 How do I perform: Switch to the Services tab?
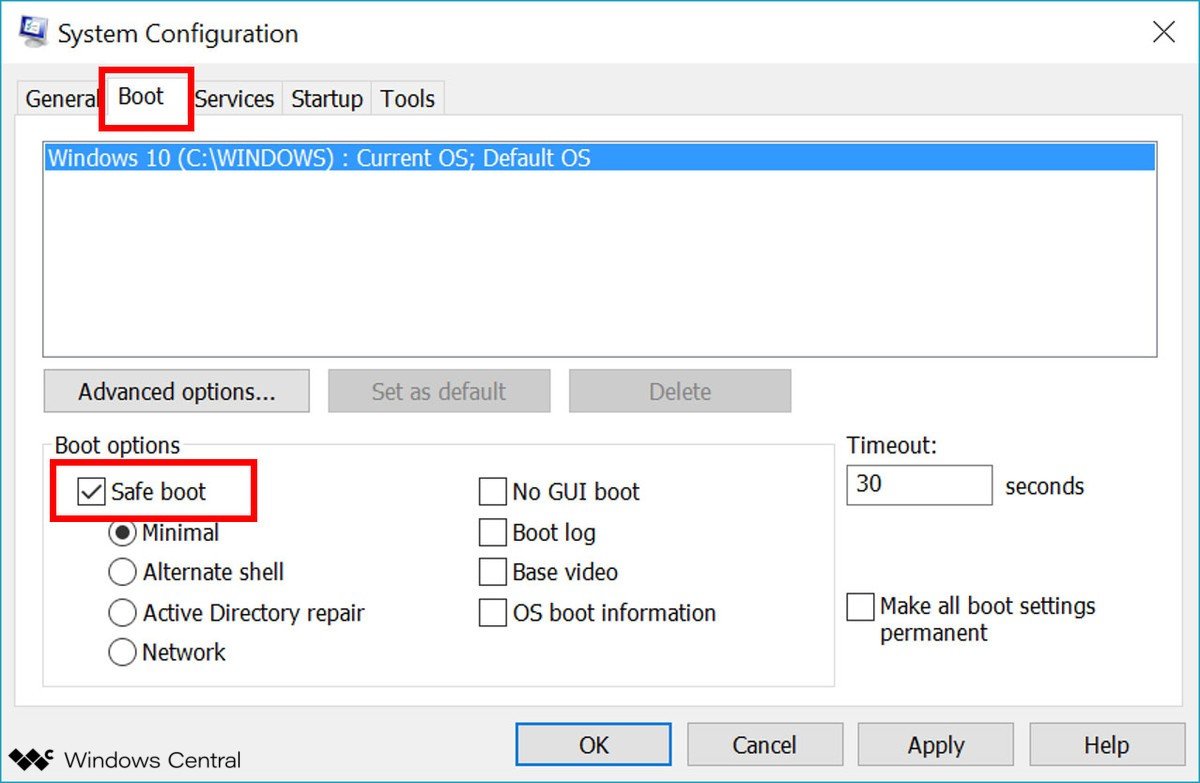pos(234,99)
